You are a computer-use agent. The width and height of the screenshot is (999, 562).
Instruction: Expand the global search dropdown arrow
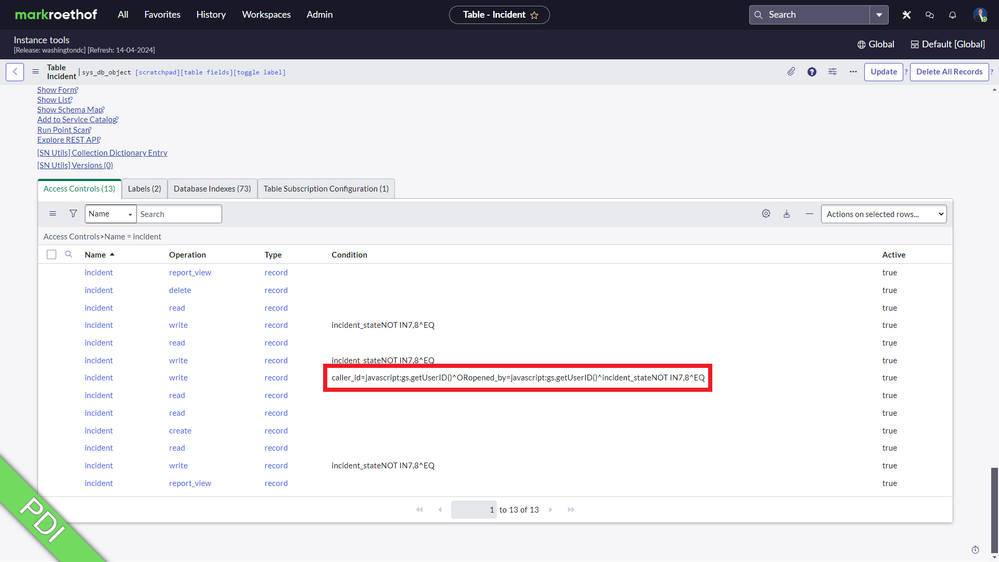pos(879,15)
